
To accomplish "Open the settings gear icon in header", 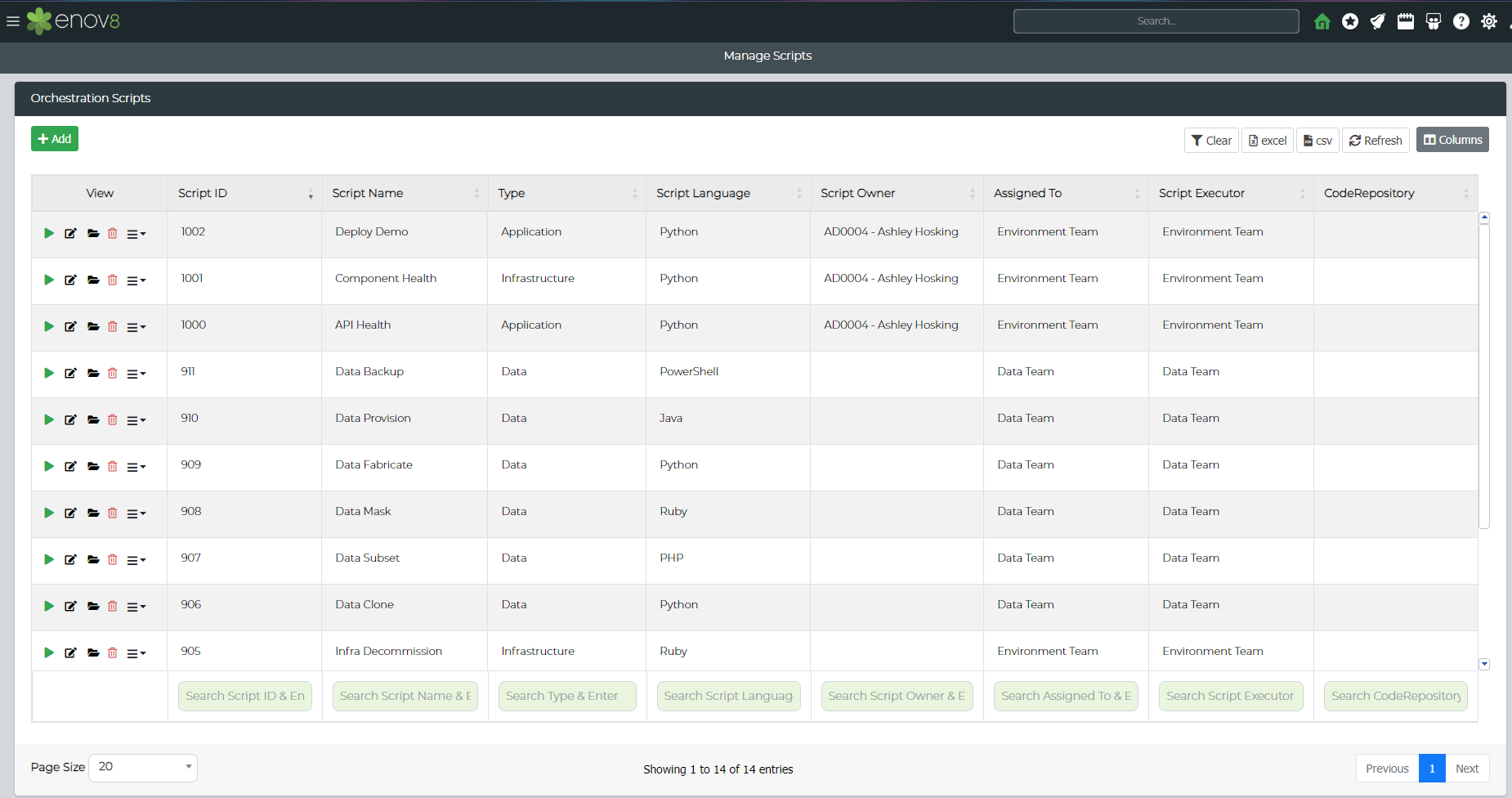I will 1489,21.
